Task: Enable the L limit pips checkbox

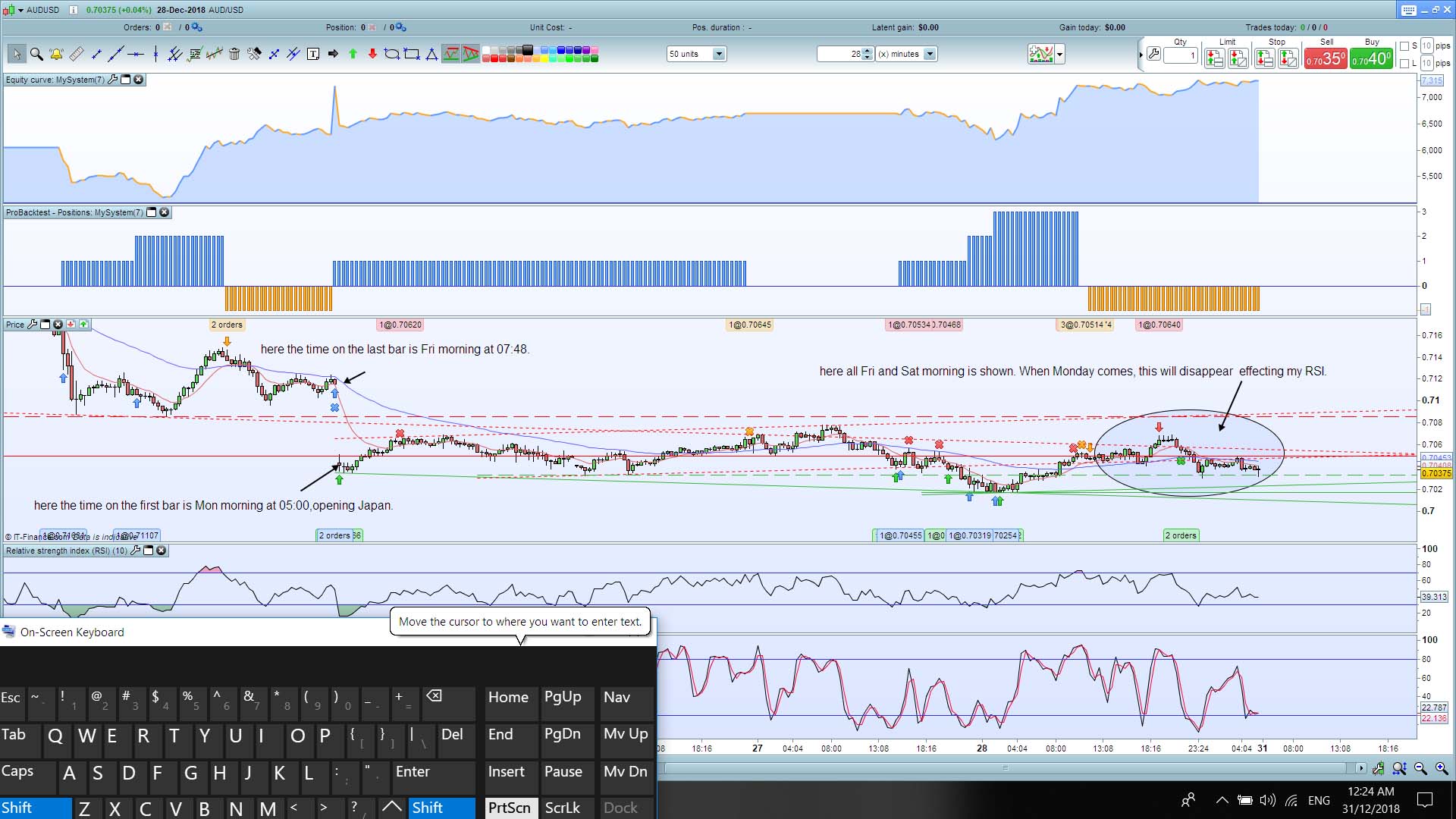Action: 1404,64
